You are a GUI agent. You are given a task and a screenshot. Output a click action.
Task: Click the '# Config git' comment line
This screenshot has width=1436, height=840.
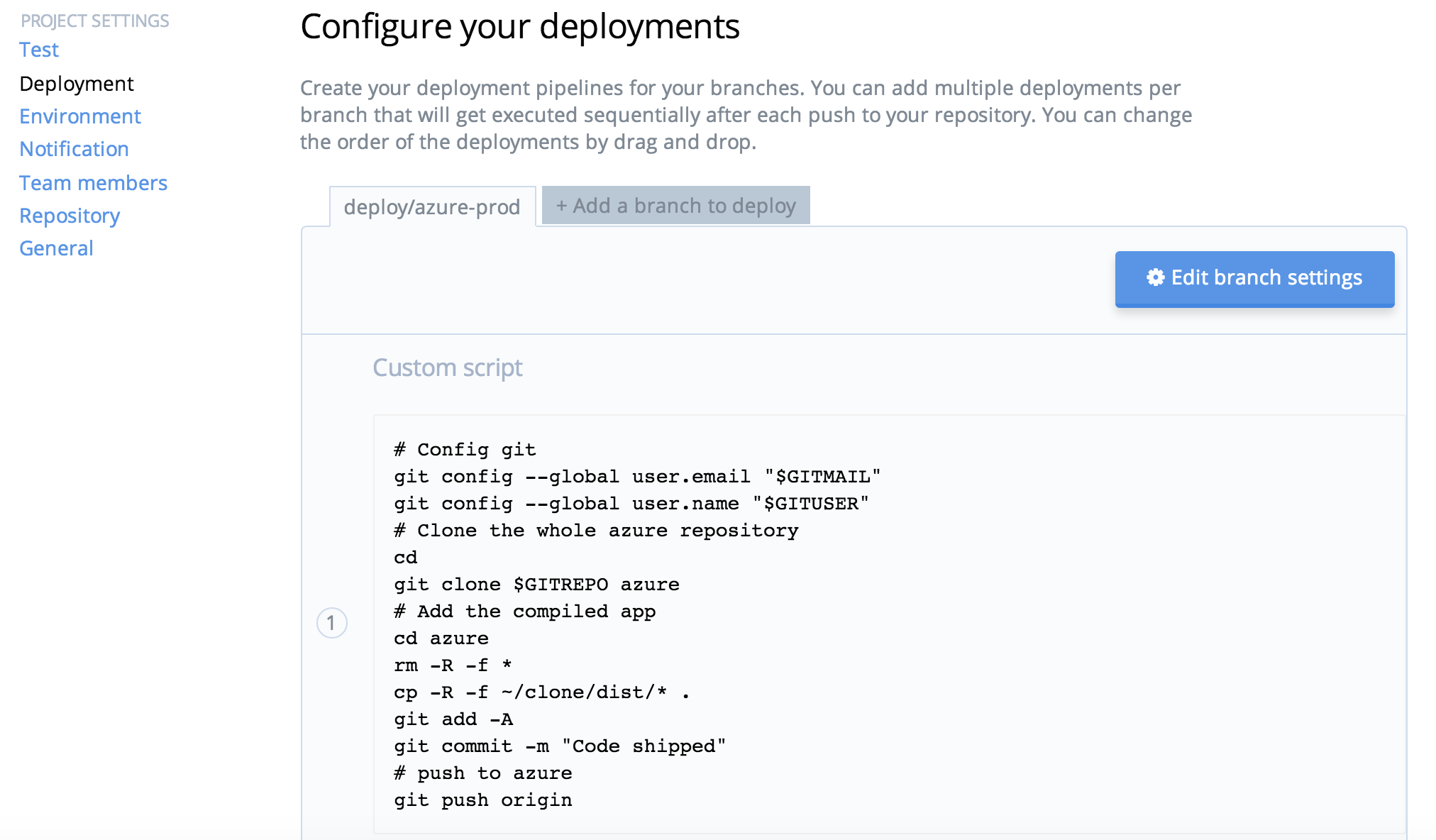(x=465, y=450)
